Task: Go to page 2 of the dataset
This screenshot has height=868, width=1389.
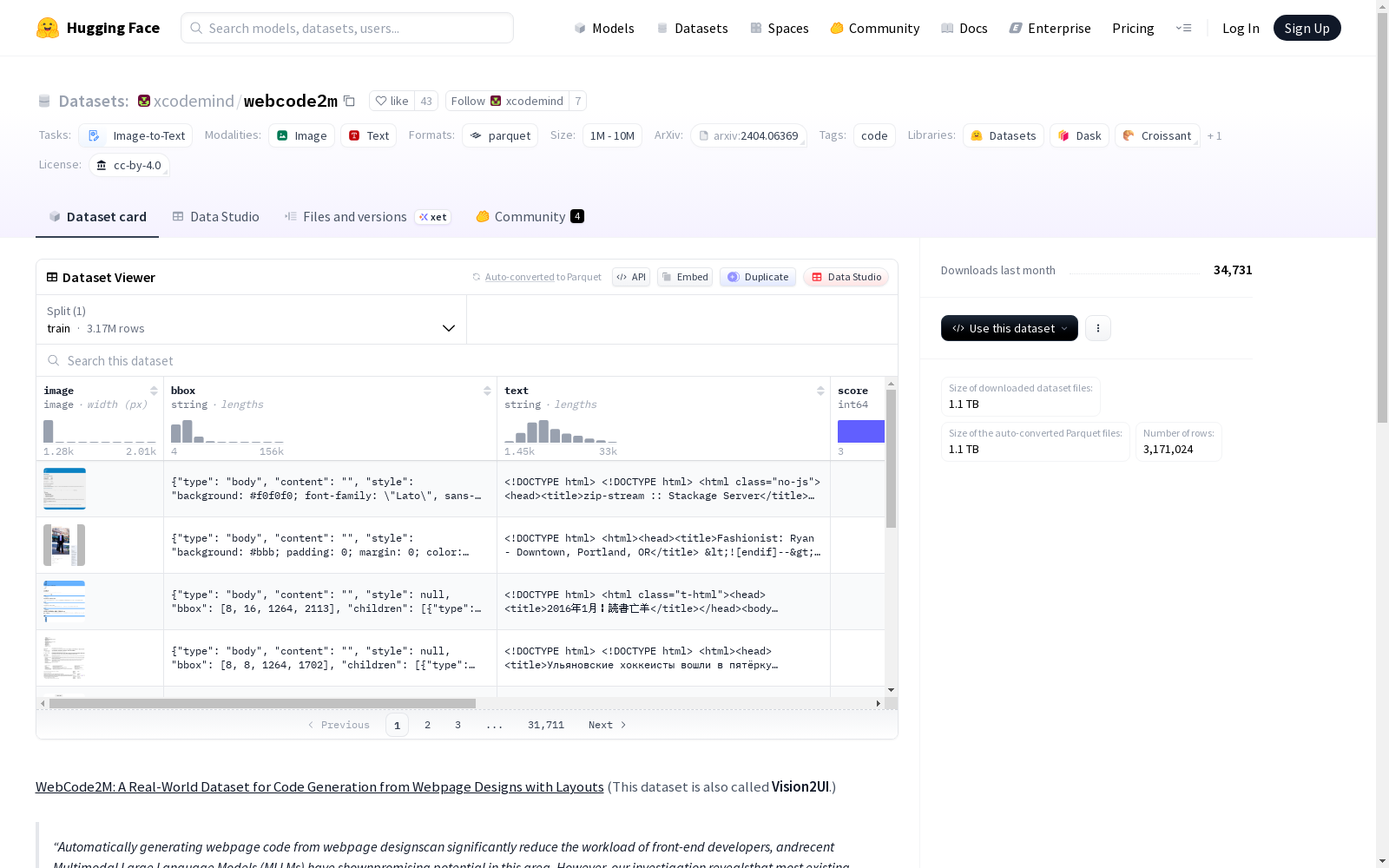Action: point(427,725)
